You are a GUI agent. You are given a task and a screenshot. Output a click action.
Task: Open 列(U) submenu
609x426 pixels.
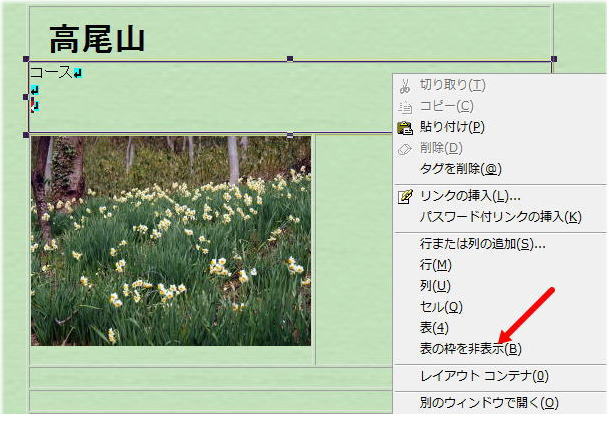tap(435, 286)
